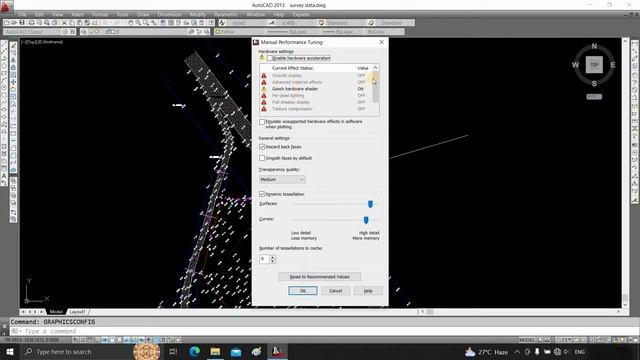This screenshot has height=360, width=640.
Task: Click the Copy clip toolbar icon
Action: click(72, 23)
